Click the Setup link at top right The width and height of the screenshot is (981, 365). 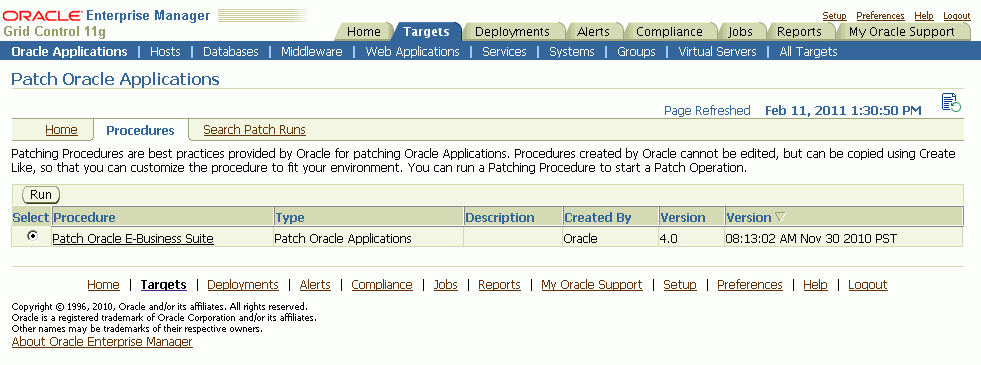pyautogui.click(x=834, y=16)
